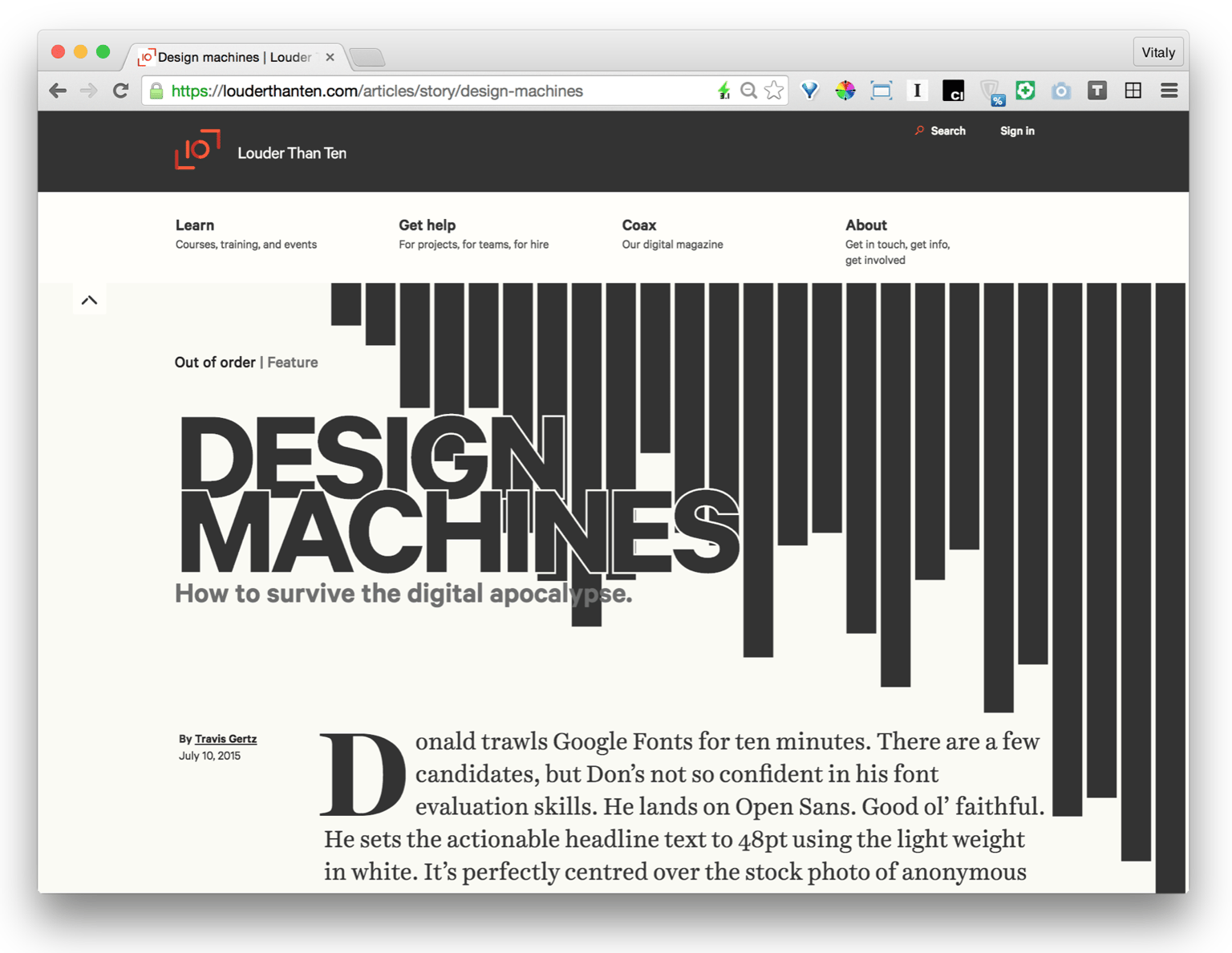Click the Search magnifier icon in header
1232x953 pixels.
click(919, 130)
